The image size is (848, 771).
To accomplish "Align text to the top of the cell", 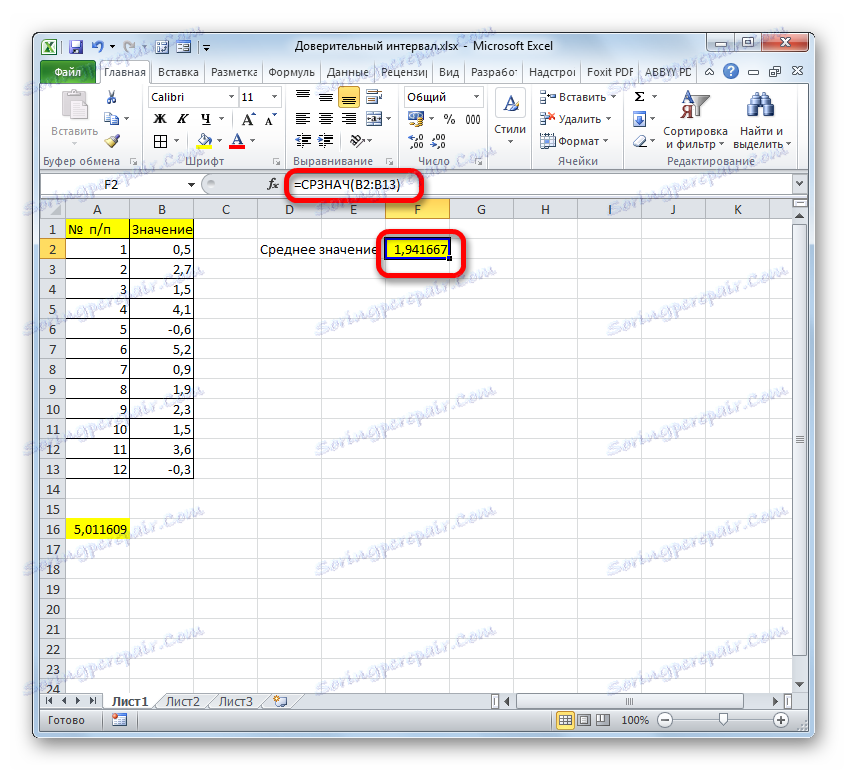I will pos(303,97).
